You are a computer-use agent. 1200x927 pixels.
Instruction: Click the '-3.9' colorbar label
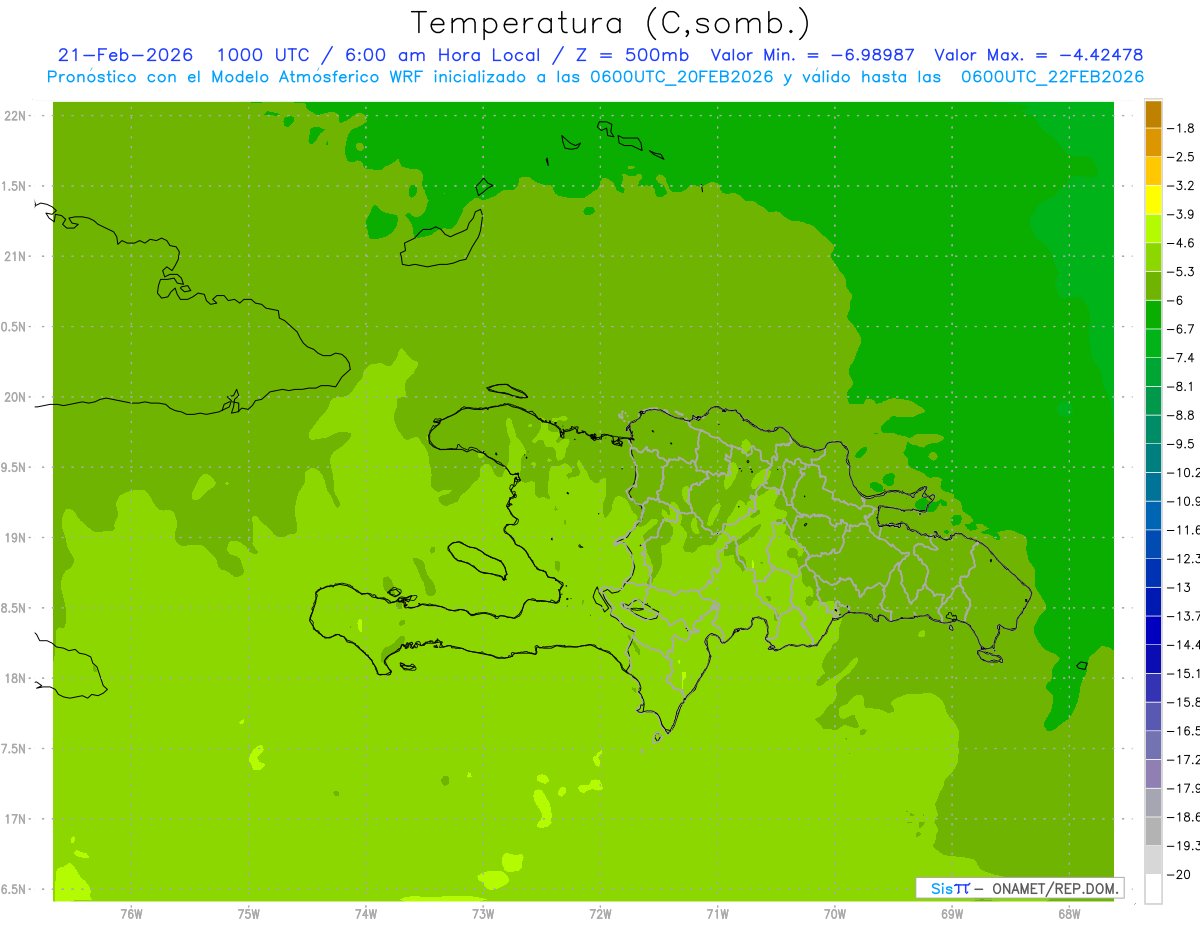(x=1183, y=214)
